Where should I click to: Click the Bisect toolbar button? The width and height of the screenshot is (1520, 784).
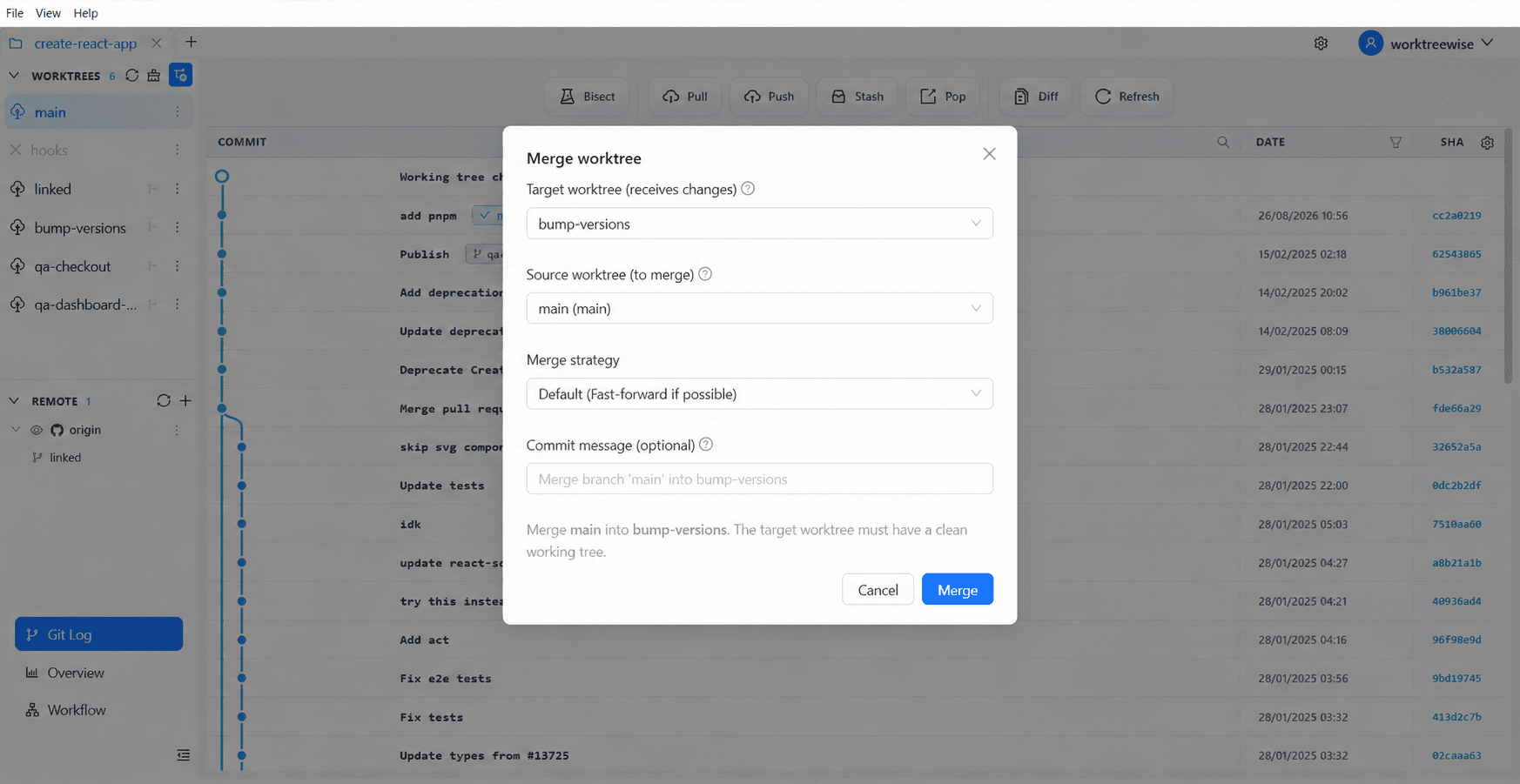[x=588, y=97]
